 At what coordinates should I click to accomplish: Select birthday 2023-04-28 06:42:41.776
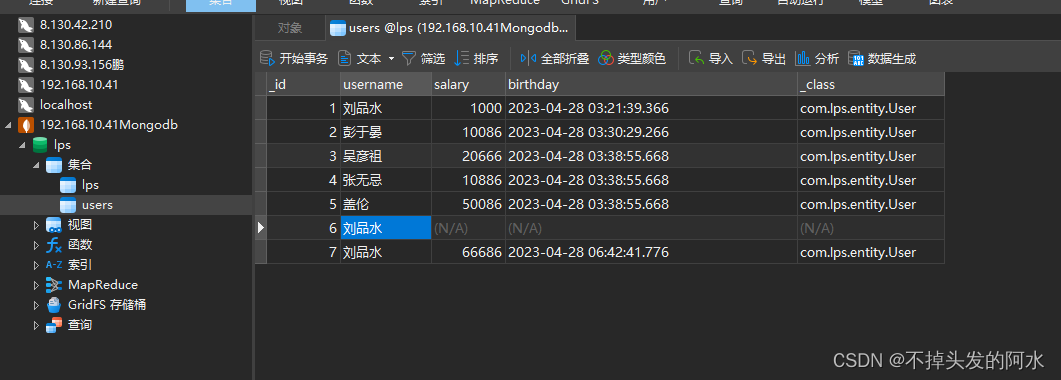[x=651, y=252]
